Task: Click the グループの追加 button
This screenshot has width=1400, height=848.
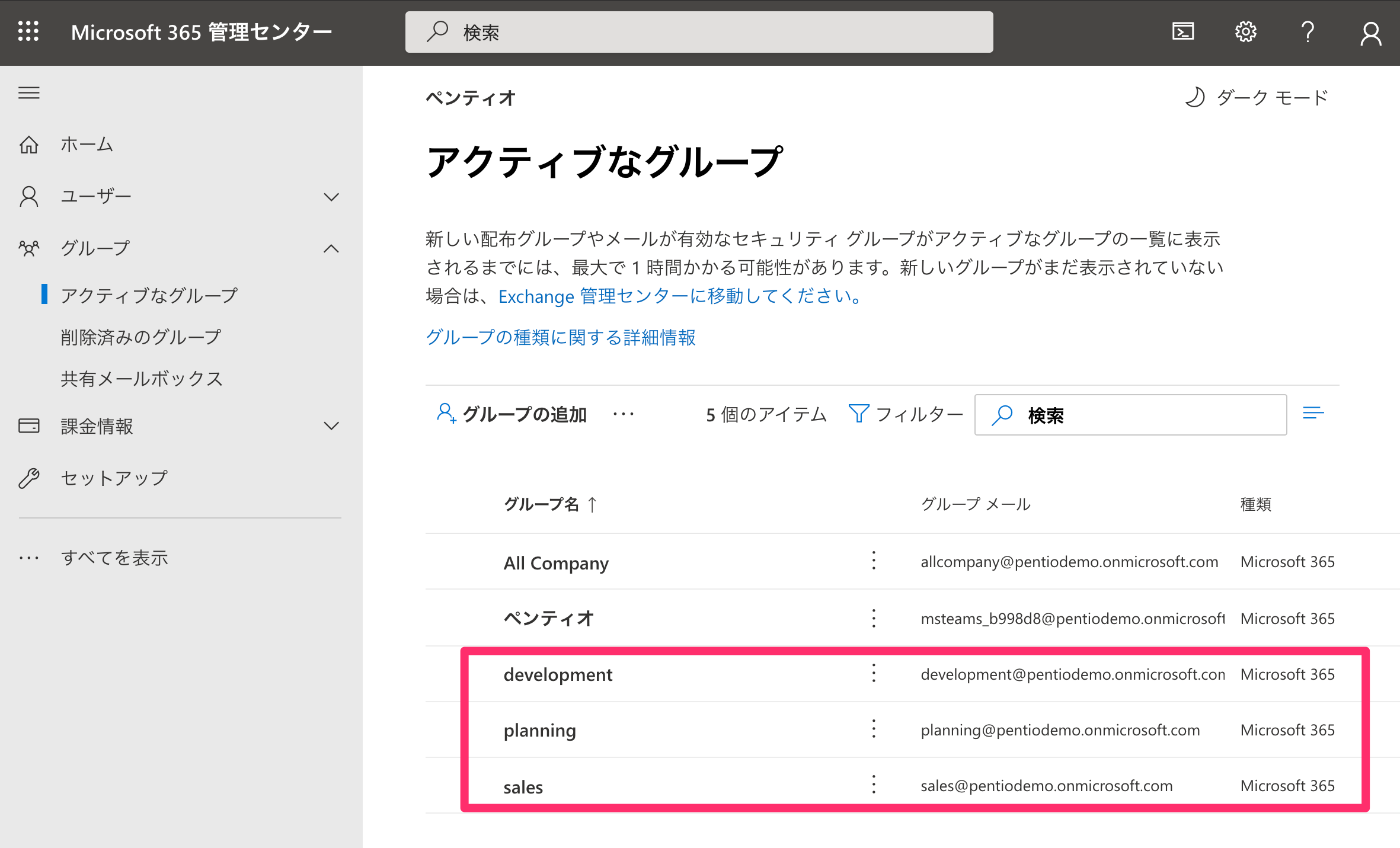Action: pos(512,414)
